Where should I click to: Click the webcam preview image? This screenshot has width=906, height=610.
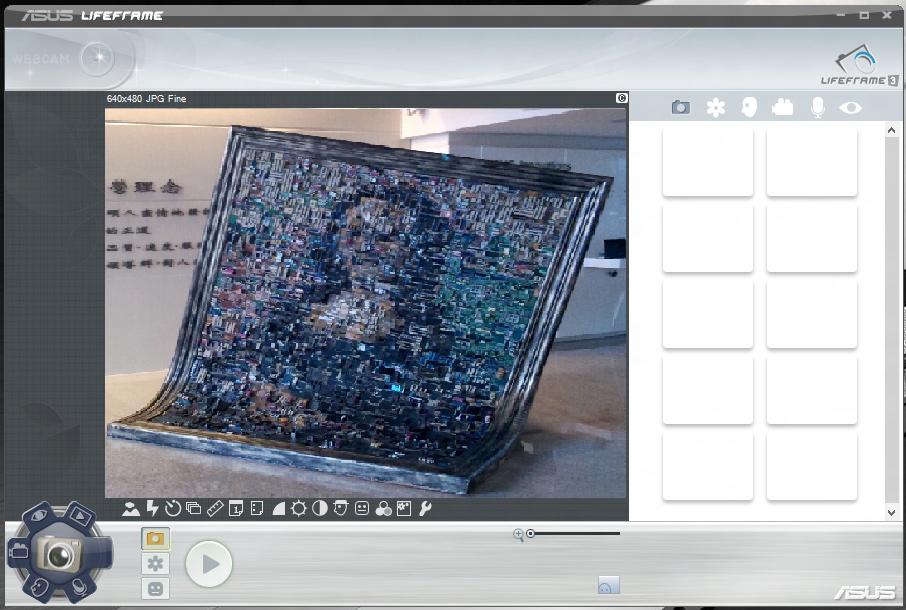pos(366,303)
